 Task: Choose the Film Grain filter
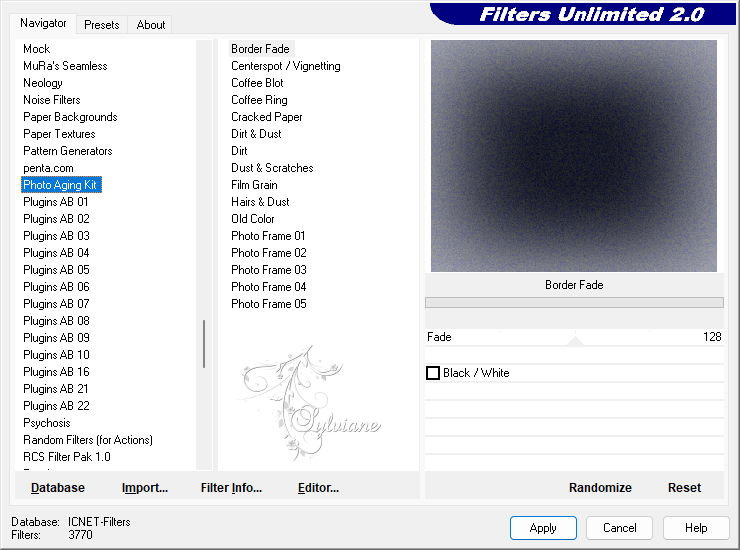[x=254, y=185]
